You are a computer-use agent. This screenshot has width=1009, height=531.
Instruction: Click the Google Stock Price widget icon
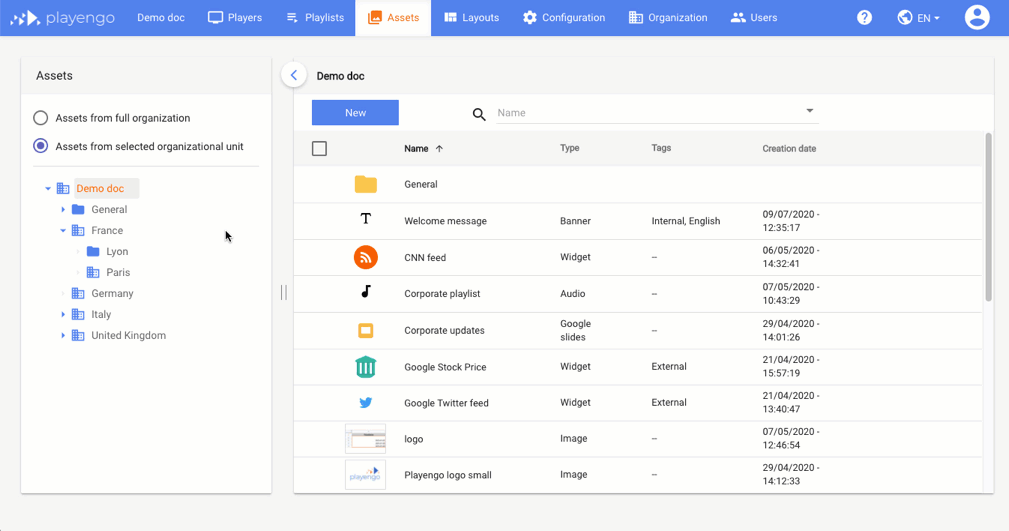366,367
